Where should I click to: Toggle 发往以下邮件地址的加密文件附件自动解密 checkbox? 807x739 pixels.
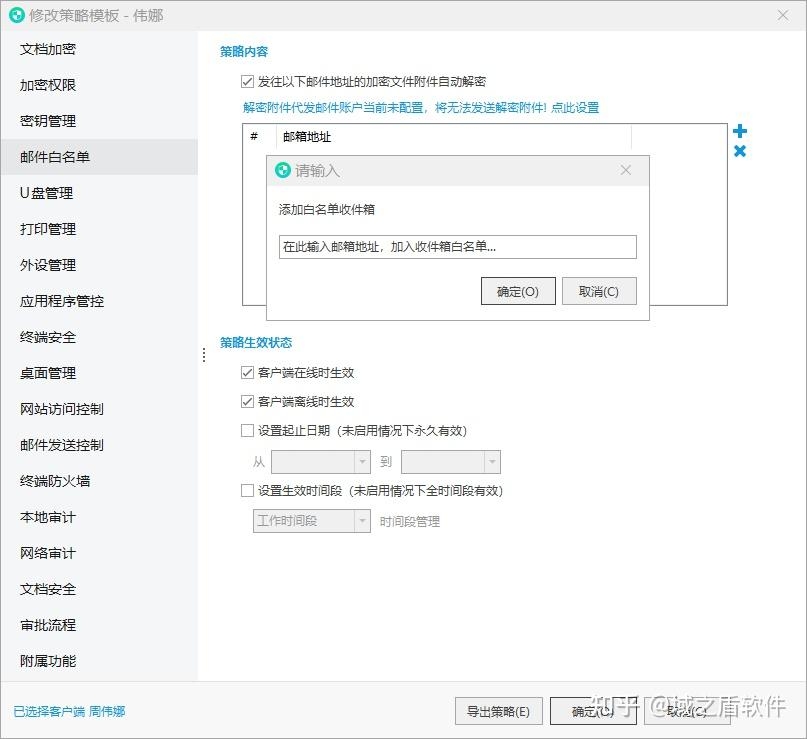pos(247,81)
